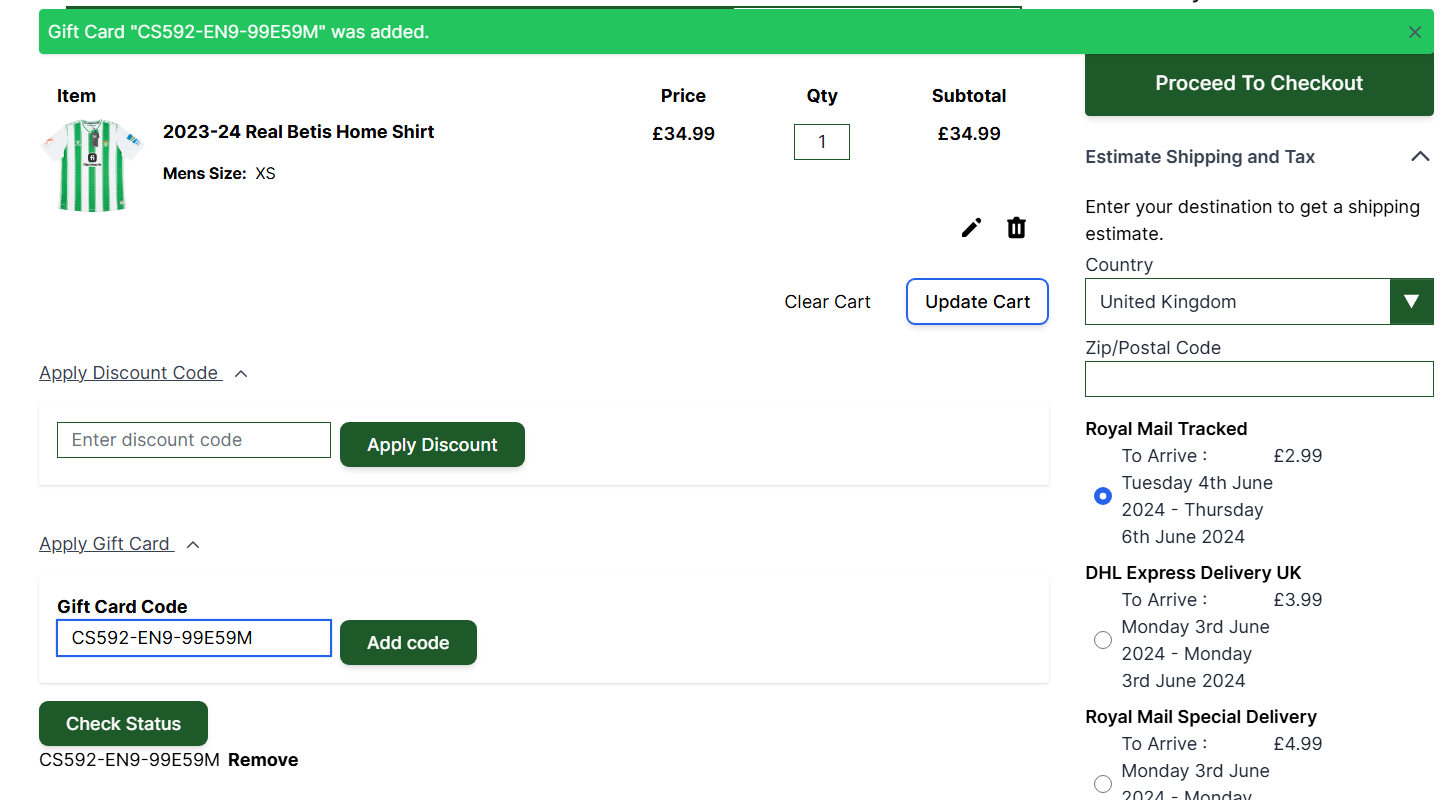Click the Subtotal column header
The height and width of the screenshot is (800, 1451).
[x=969, y=96]
